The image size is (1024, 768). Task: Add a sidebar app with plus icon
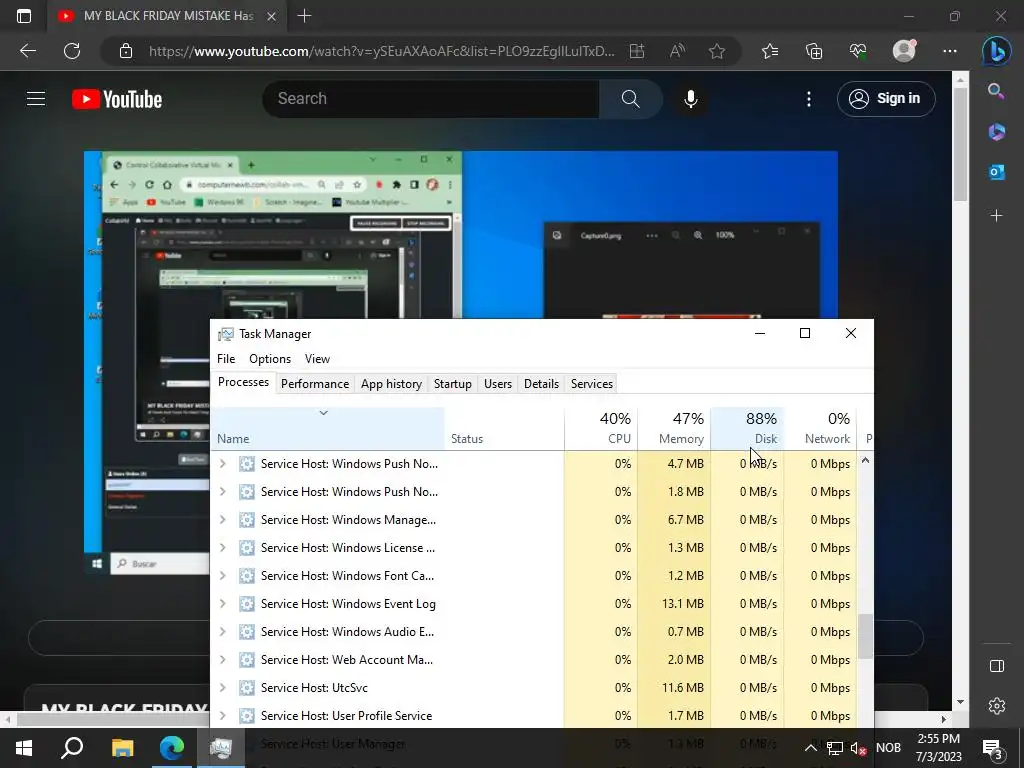[996, 215]
